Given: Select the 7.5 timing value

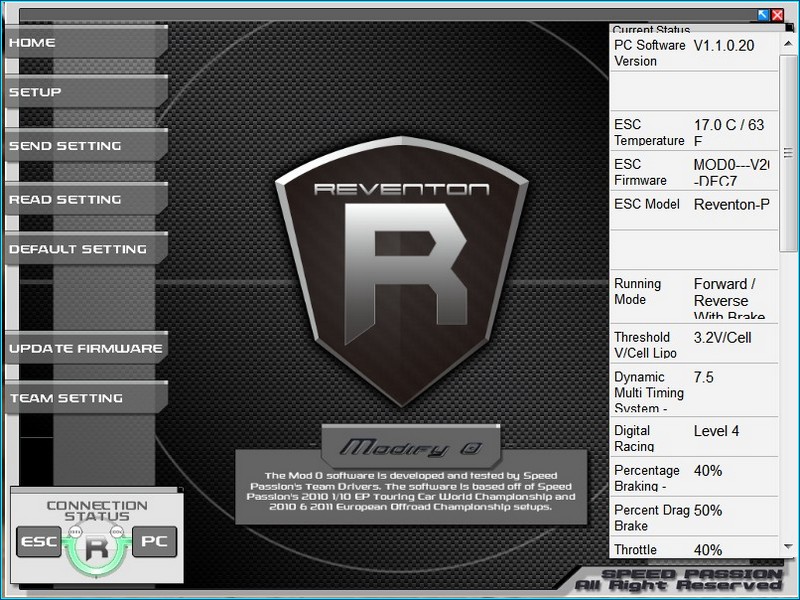Looking at the screenshot, I should click(x=704, y=378).
